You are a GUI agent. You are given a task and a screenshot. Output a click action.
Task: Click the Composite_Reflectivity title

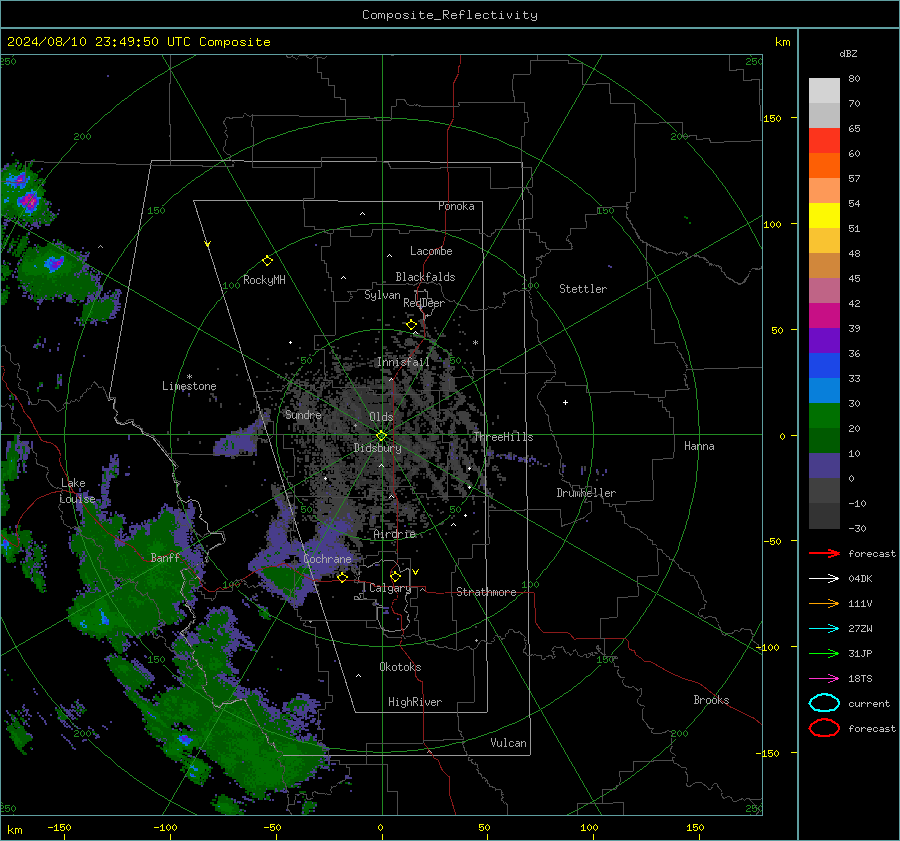450,15
